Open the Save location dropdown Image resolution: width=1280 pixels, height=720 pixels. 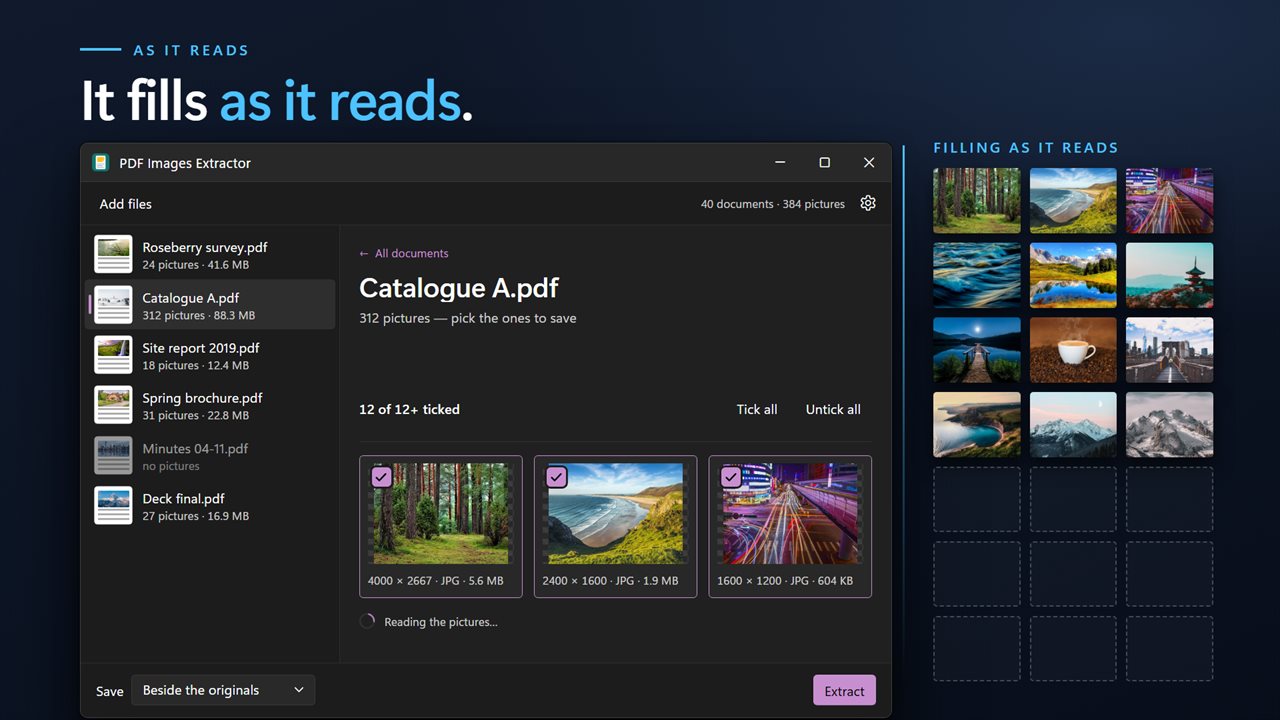(x=223, y=690)
